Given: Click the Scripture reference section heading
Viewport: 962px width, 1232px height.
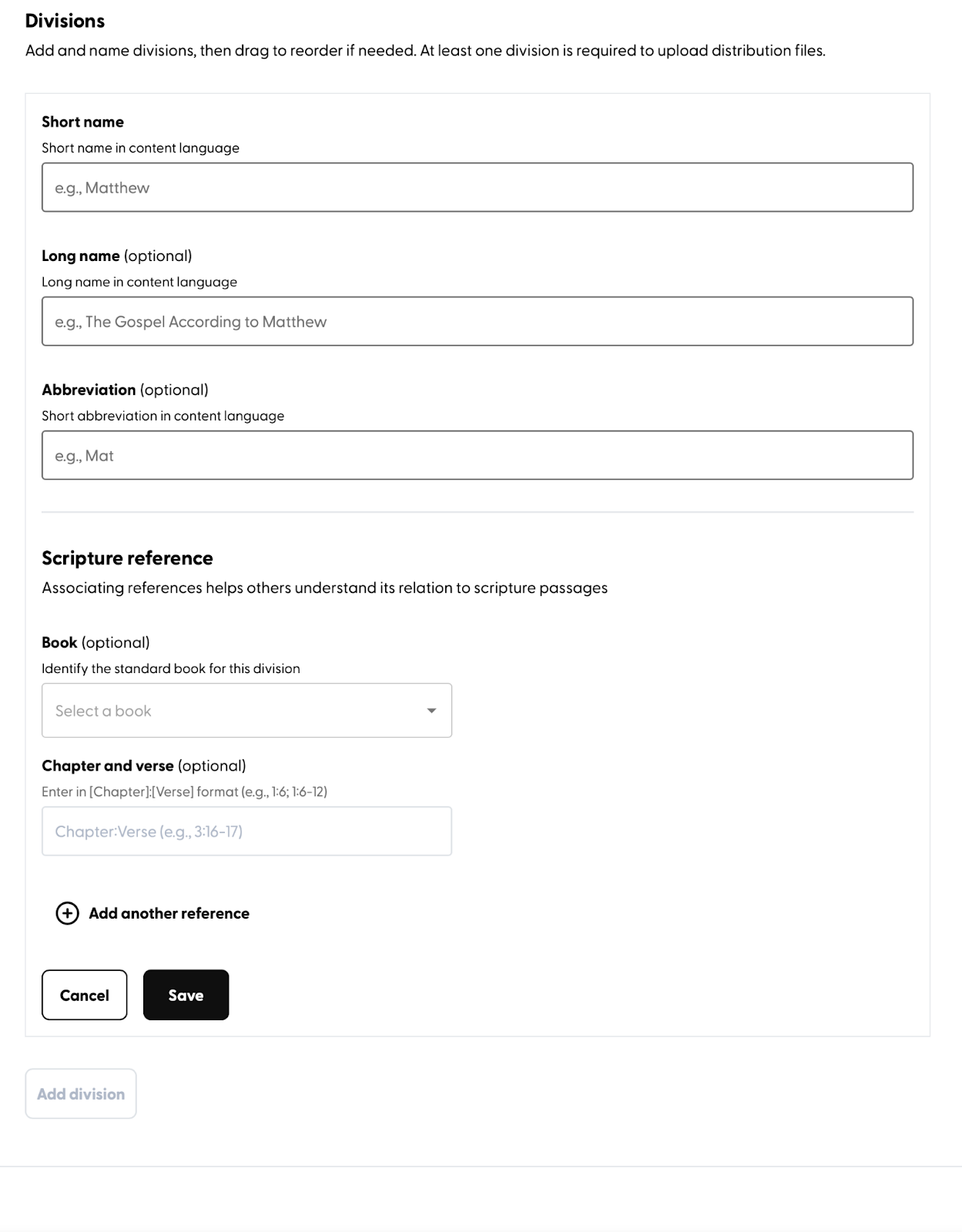Looking at the screenshot, I should click(127, 558).
